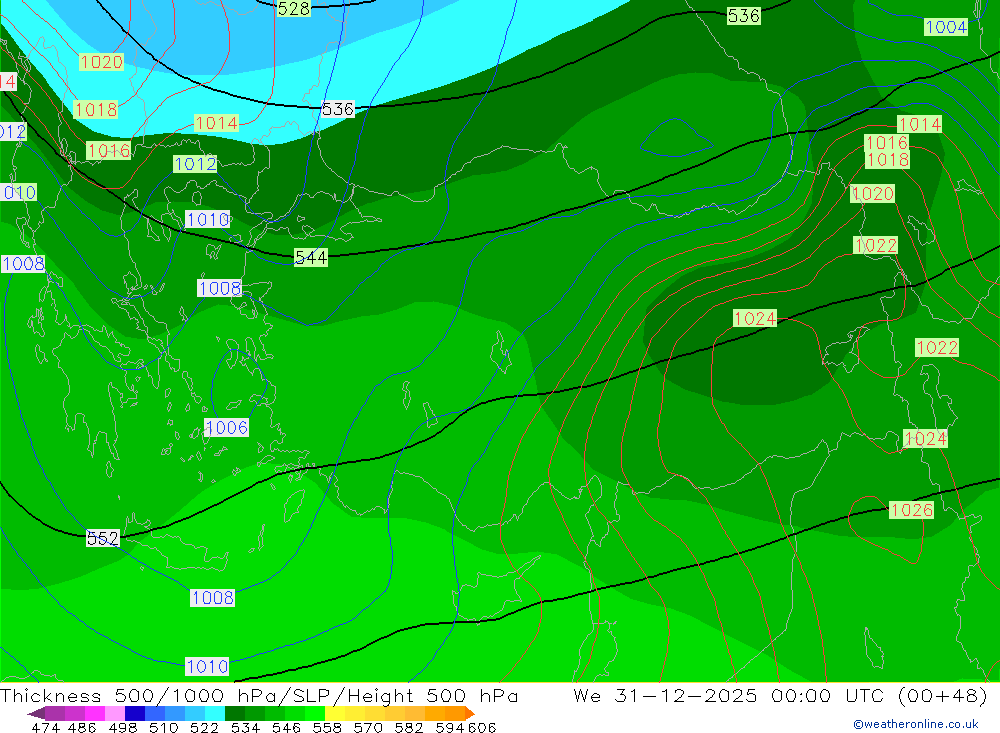Image resolution: width=1000 pixels, height=733 pixels.
Task: Select the map title "Thickness 500/1000 hPa/SLP/Height 500 hPa"
Action: pos(259,695)
